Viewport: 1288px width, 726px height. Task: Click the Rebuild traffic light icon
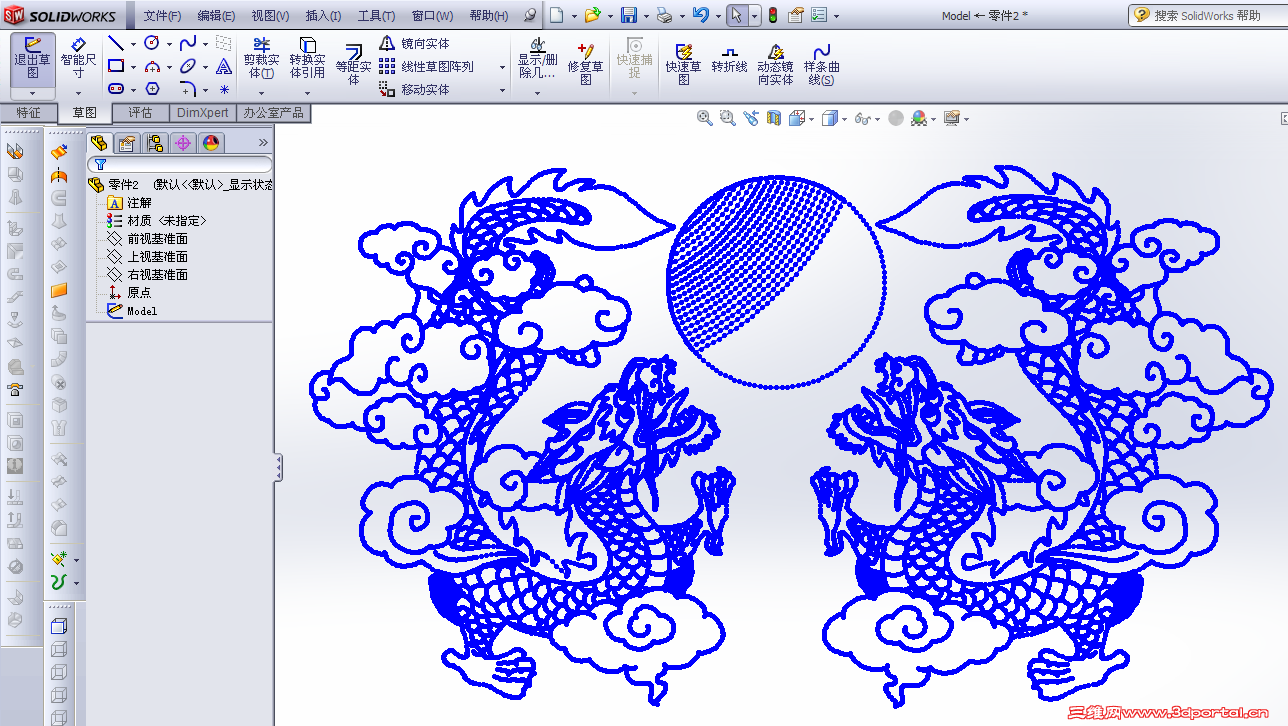[x=773, y=15]
